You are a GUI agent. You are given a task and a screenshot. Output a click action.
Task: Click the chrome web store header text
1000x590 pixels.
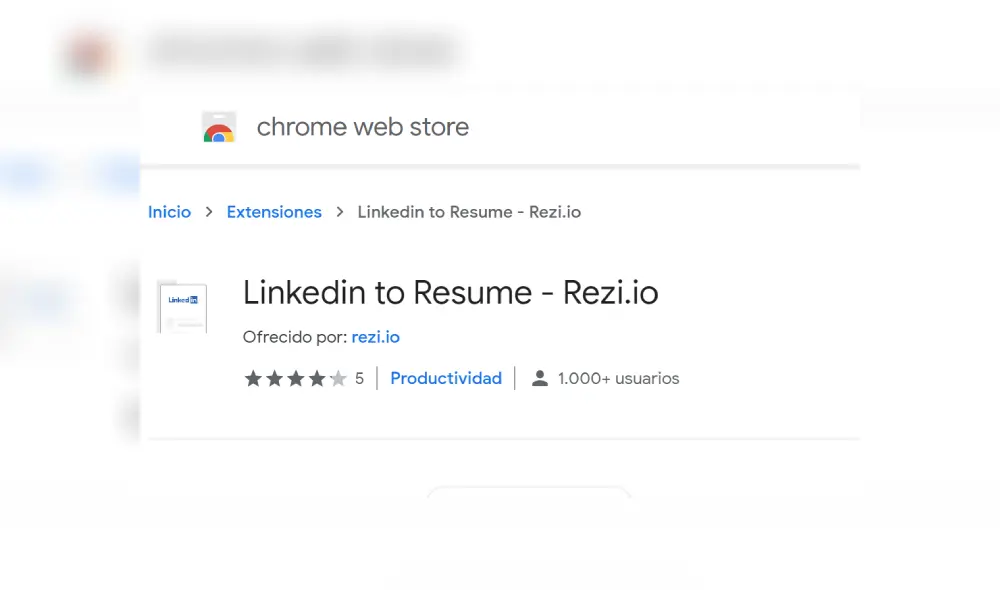362,127
